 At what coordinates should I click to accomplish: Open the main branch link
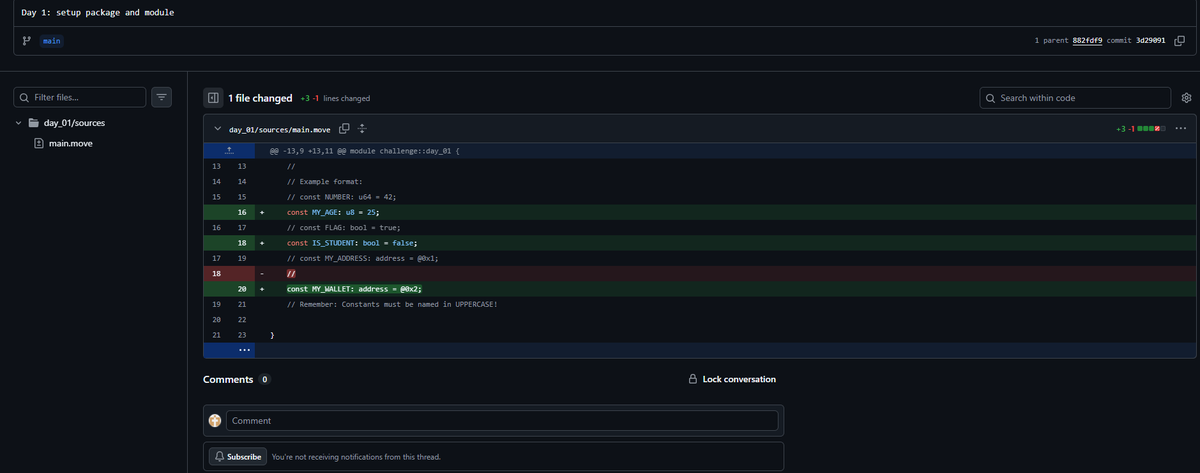(x=50, y=41)
